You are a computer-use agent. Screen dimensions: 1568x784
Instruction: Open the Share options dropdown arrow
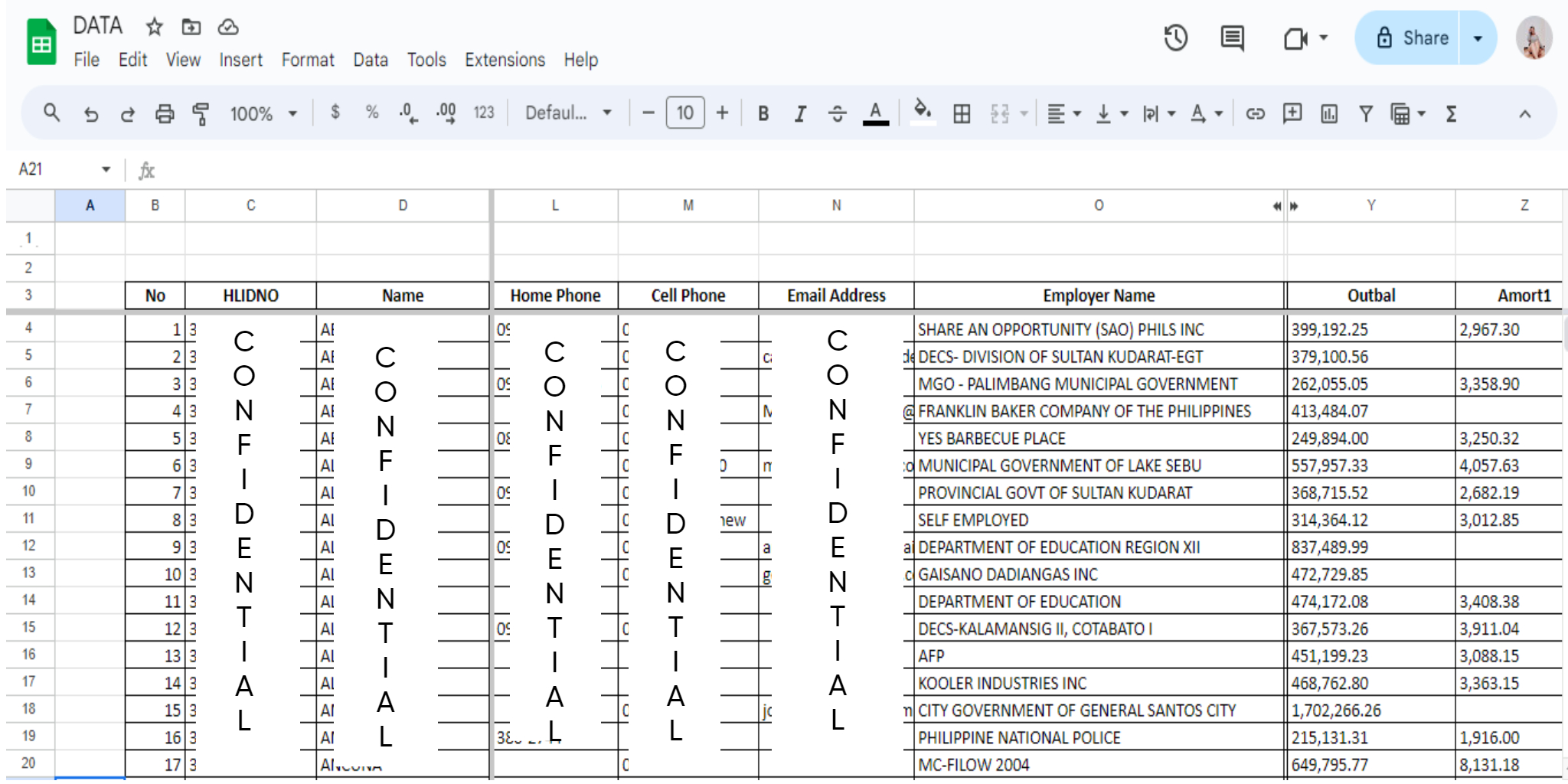(x=1478, y=38)
